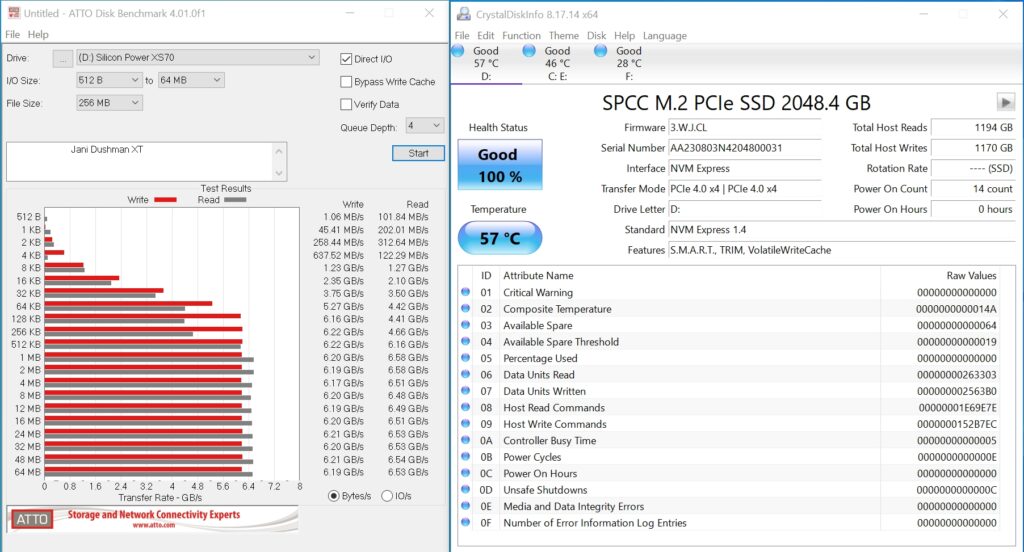Click the status orb beside Data Units Read
This screenshot has width=1024, height=552.
466,374
